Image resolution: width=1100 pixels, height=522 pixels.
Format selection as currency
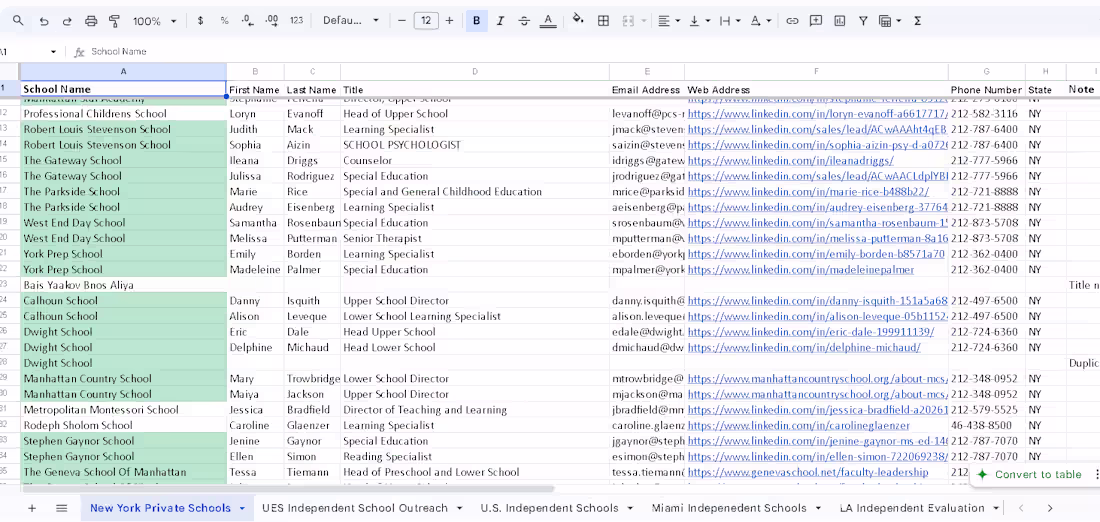point(201,21)
